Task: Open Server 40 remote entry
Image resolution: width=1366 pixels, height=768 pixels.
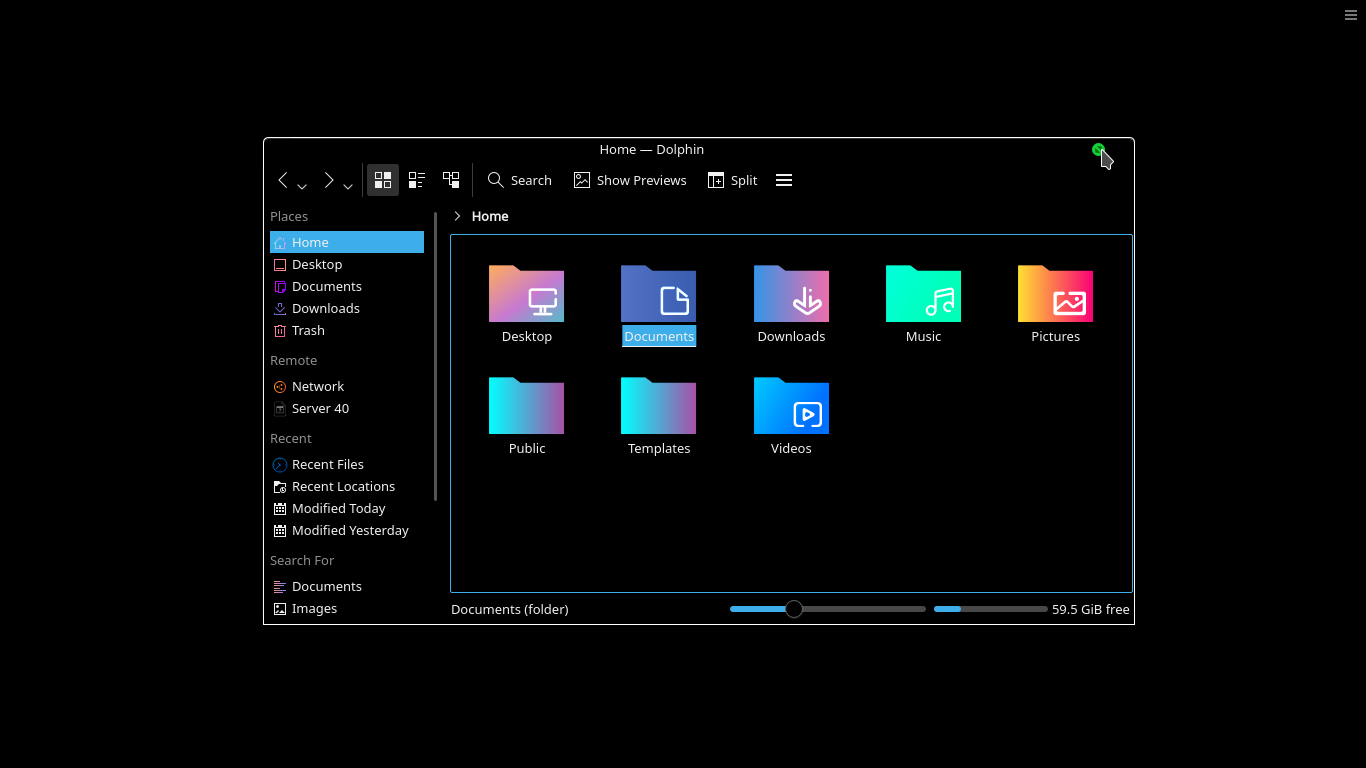Action: pyautogui.click(x=347, y=408)
